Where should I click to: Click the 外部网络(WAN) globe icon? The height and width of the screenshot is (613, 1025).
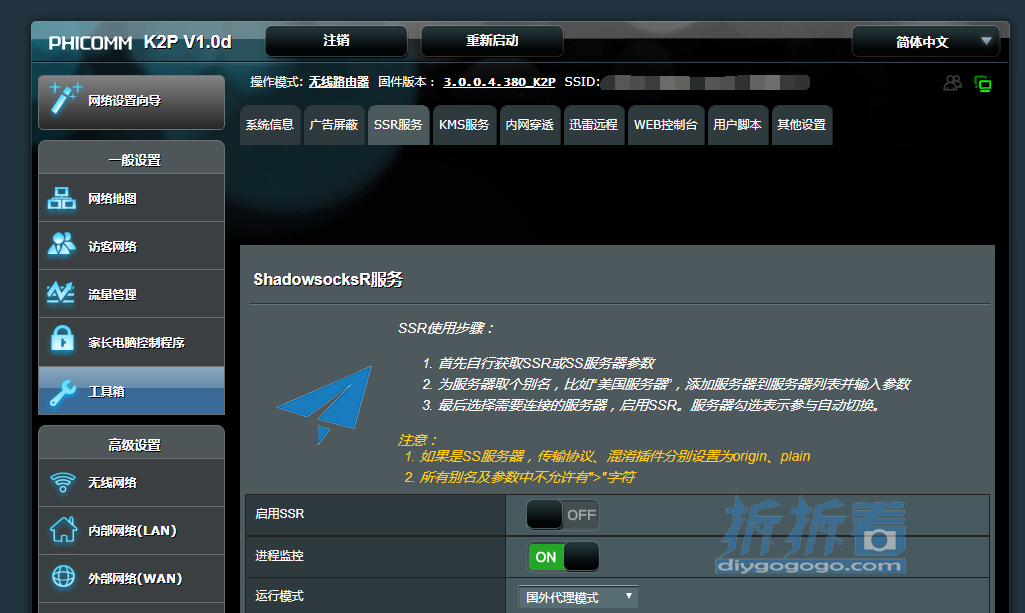63,576
